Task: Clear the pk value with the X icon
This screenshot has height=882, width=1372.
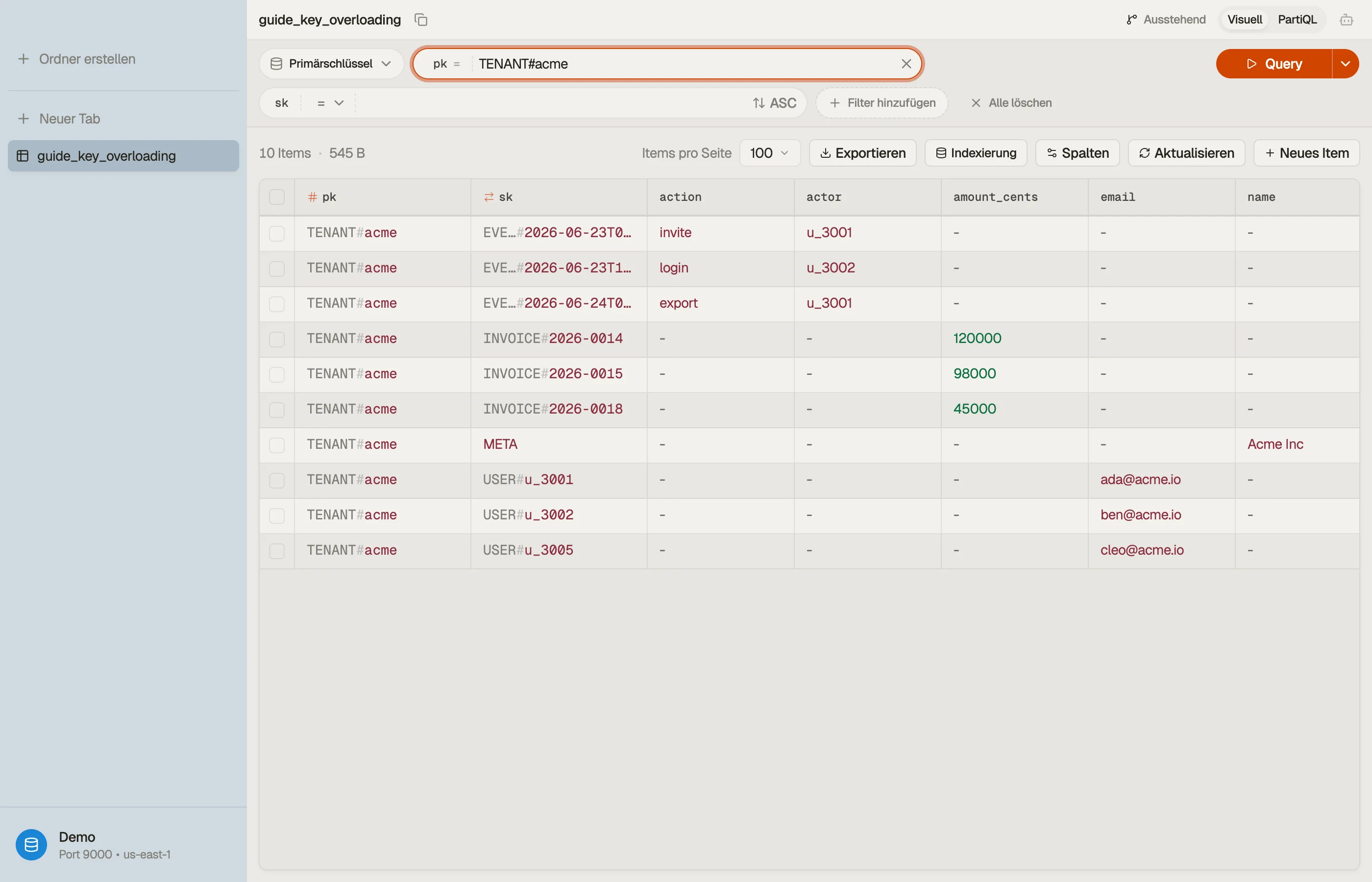Action: click(906, 64)
